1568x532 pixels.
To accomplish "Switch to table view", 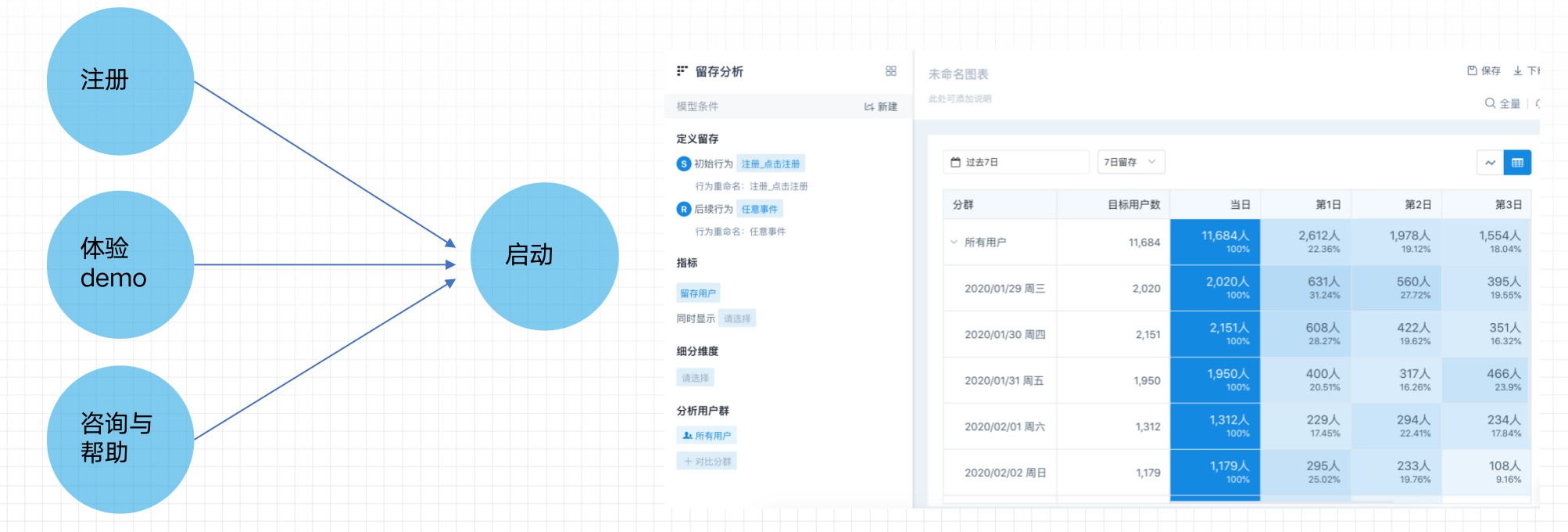I will pyautogui.click(x=1517, y=163).
